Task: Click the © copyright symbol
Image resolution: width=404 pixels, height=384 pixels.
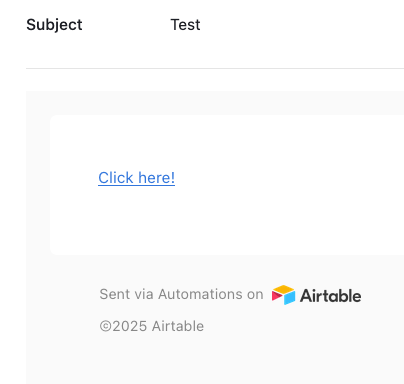Action: coord(105,326)
